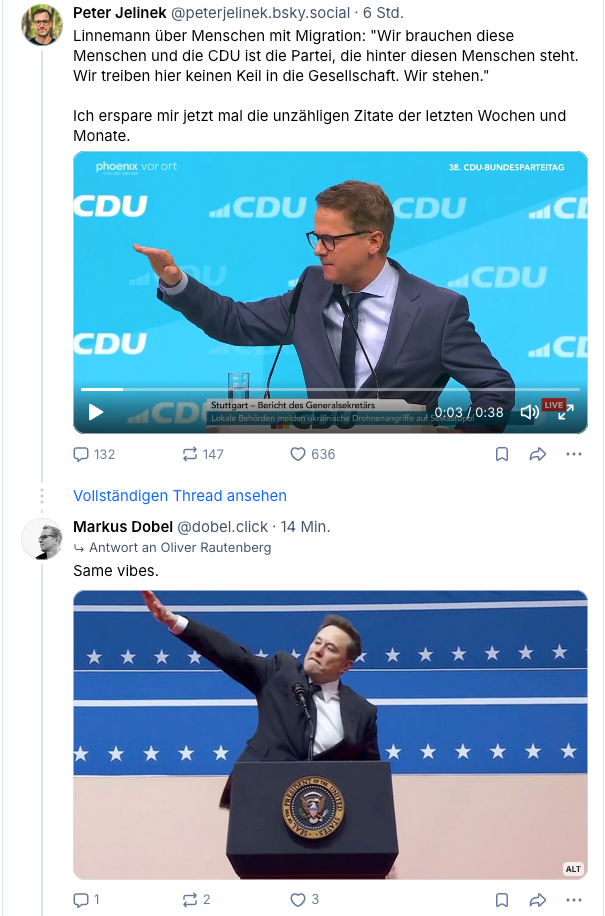
Task: Bookmark Markus Dobel's reply
Action: [x=502, y=900]
